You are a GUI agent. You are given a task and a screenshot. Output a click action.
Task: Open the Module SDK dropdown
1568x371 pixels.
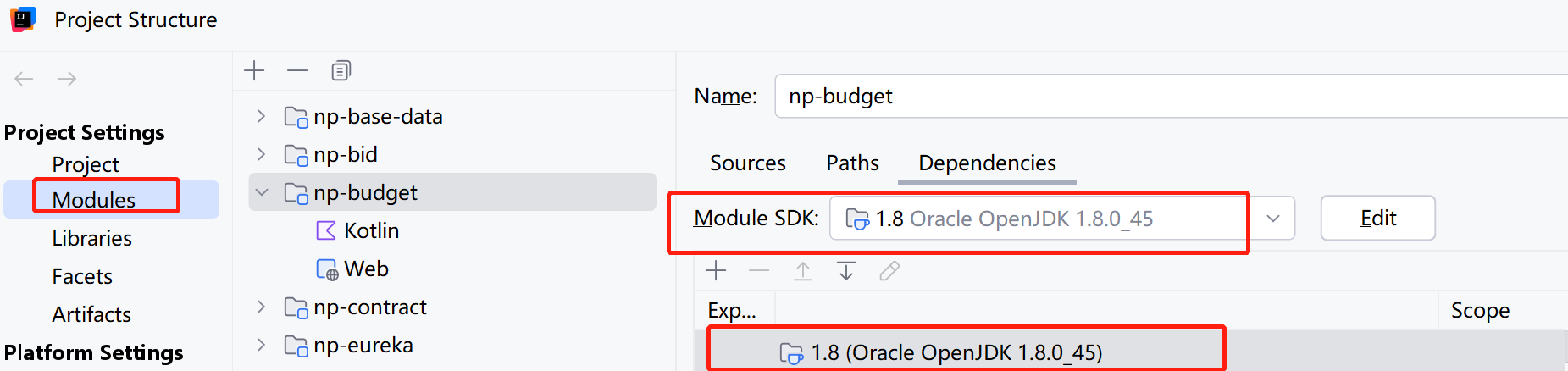pos(1272,219)
